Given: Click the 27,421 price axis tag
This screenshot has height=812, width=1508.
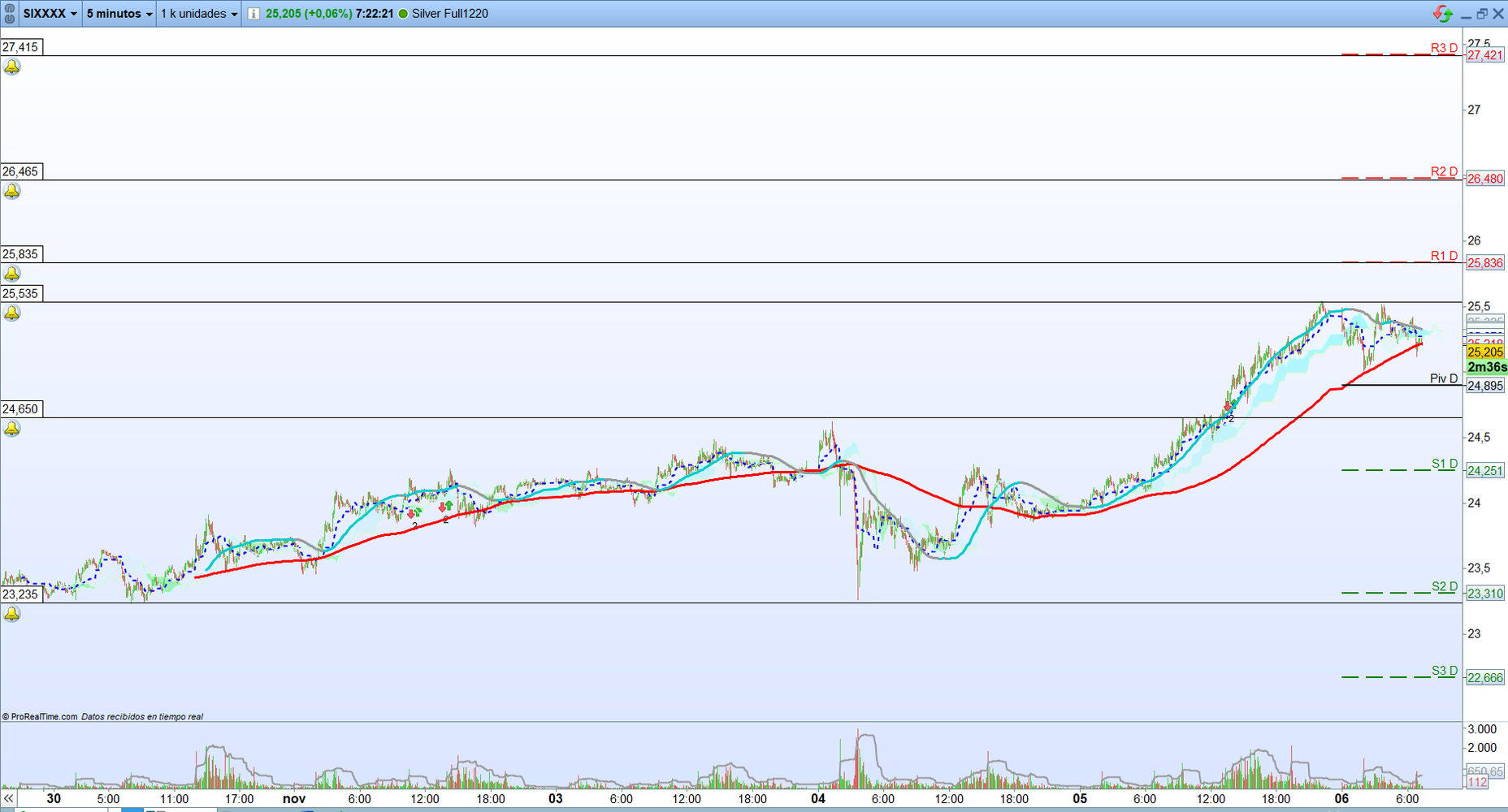Looking at the screenshot, I should 1485,55.
